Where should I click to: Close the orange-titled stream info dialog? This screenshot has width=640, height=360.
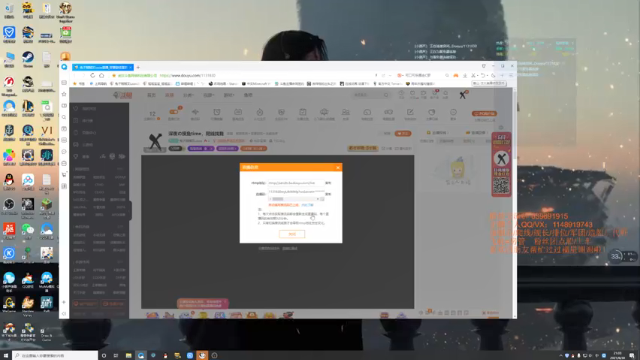pos(338,167)
